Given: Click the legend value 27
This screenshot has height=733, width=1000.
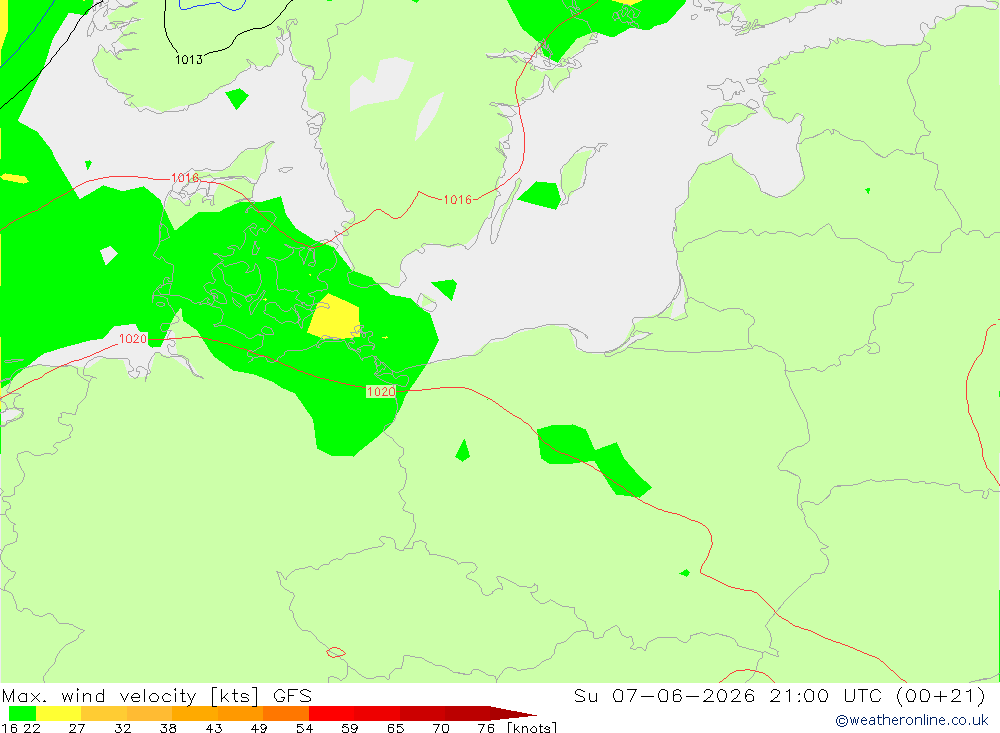Looking at the screenshot, I should tap(77, 728).
